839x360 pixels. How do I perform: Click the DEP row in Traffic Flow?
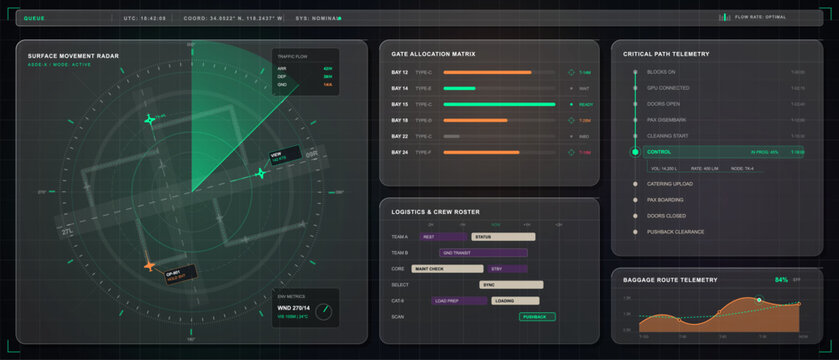coord(305,76)
